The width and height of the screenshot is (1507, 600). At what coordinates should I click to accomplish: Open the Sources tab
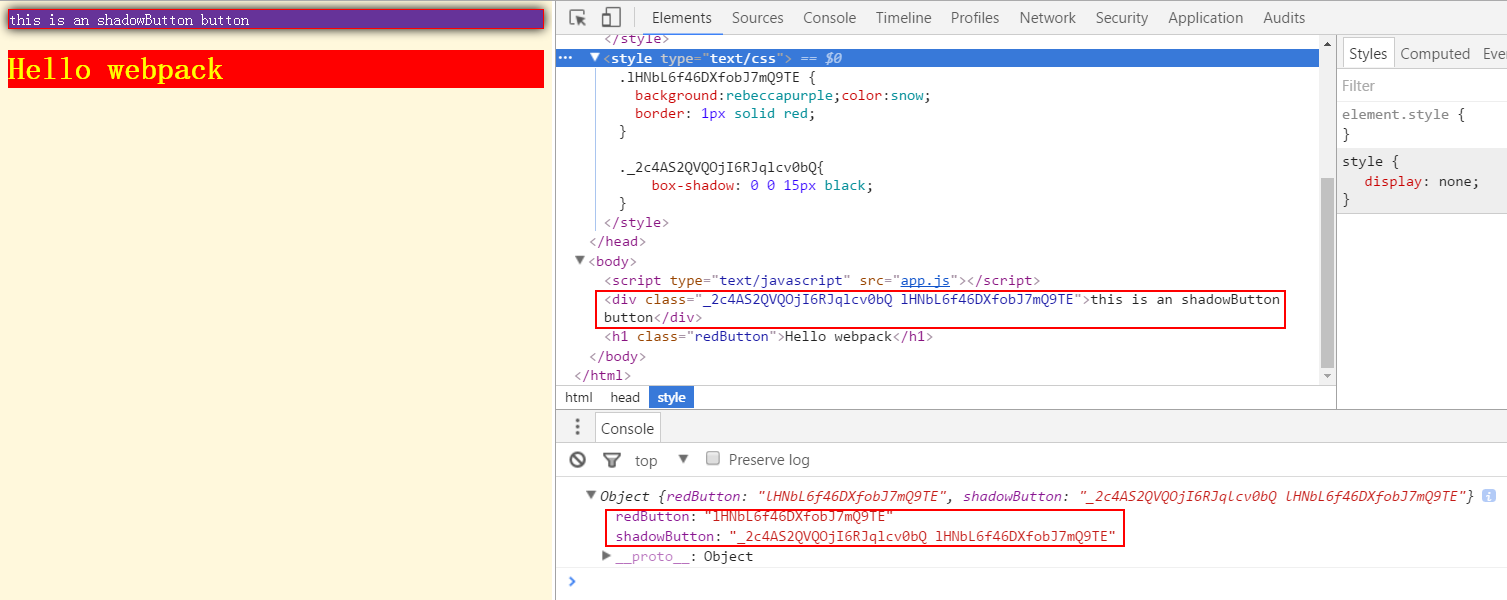click(757, 17)
